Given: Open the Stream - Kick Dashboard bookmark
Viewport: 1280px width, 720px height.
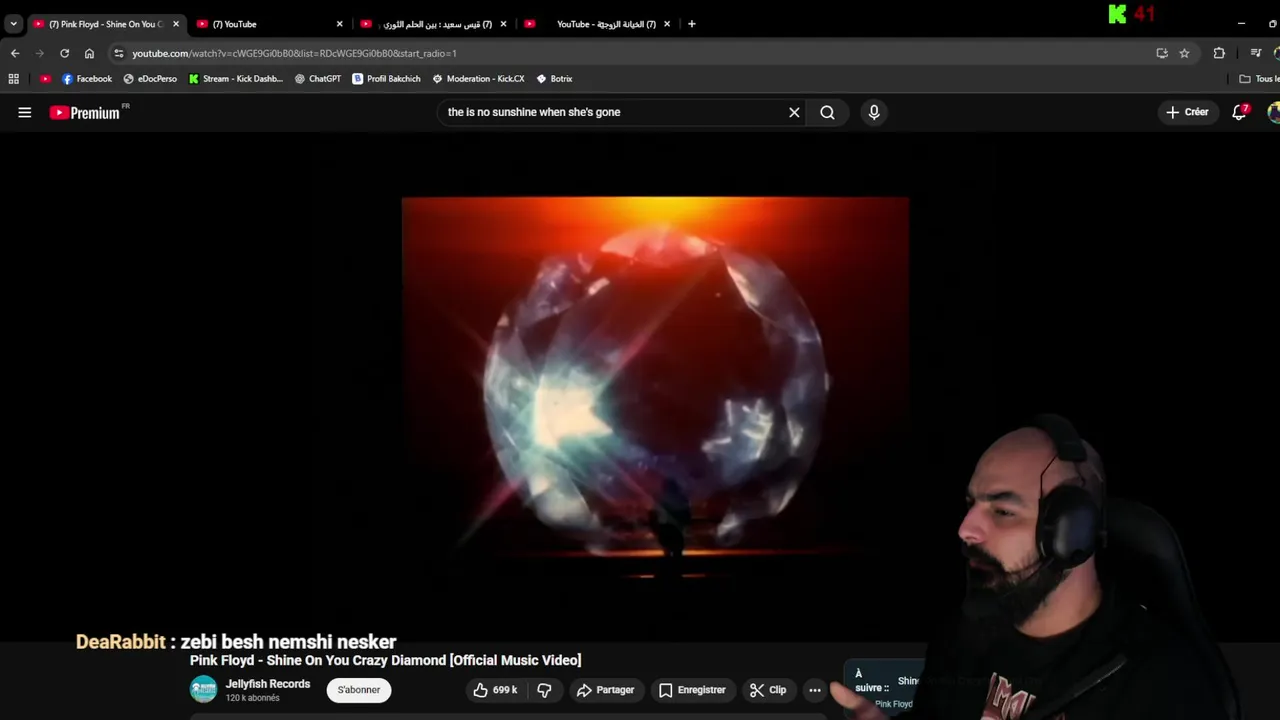Looking at the screenshot, I should [236, 79].
